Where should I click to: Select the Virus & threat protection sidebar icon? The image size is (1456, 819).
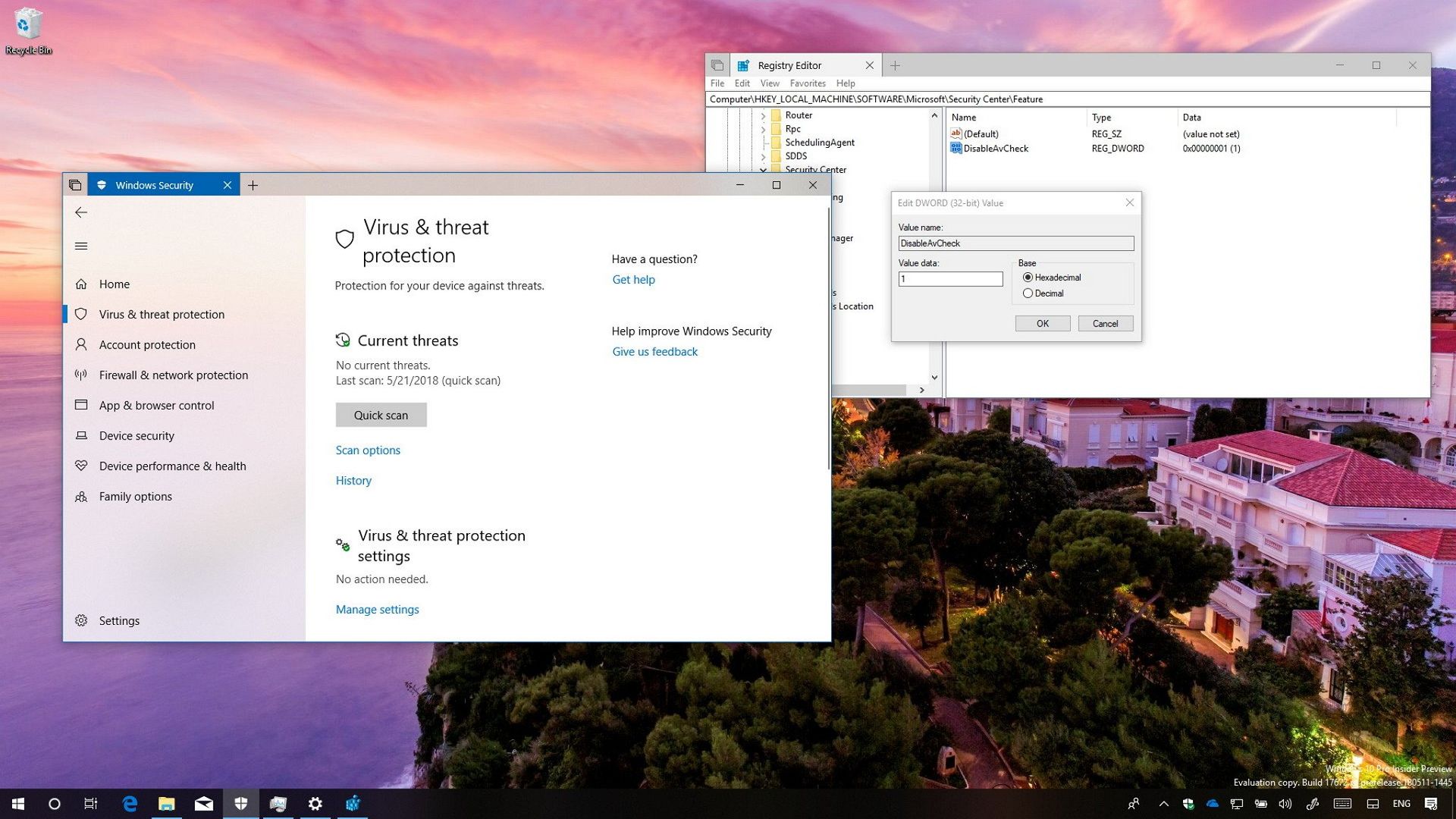tap(82, 314)
